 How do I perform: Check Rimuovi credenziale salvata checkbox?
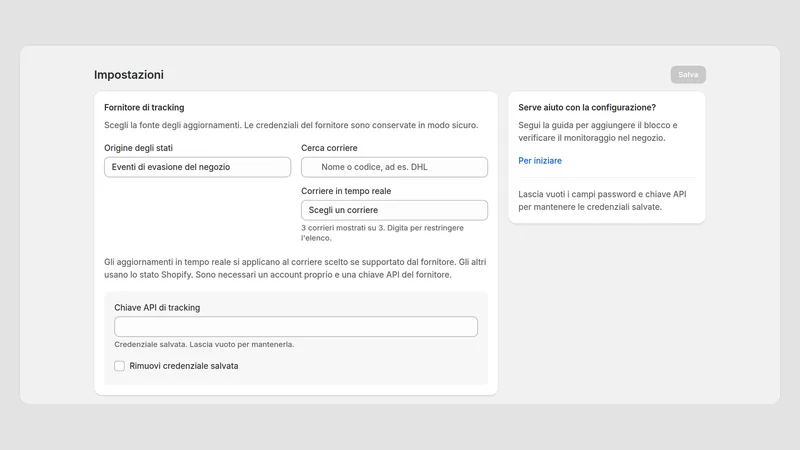119,366
